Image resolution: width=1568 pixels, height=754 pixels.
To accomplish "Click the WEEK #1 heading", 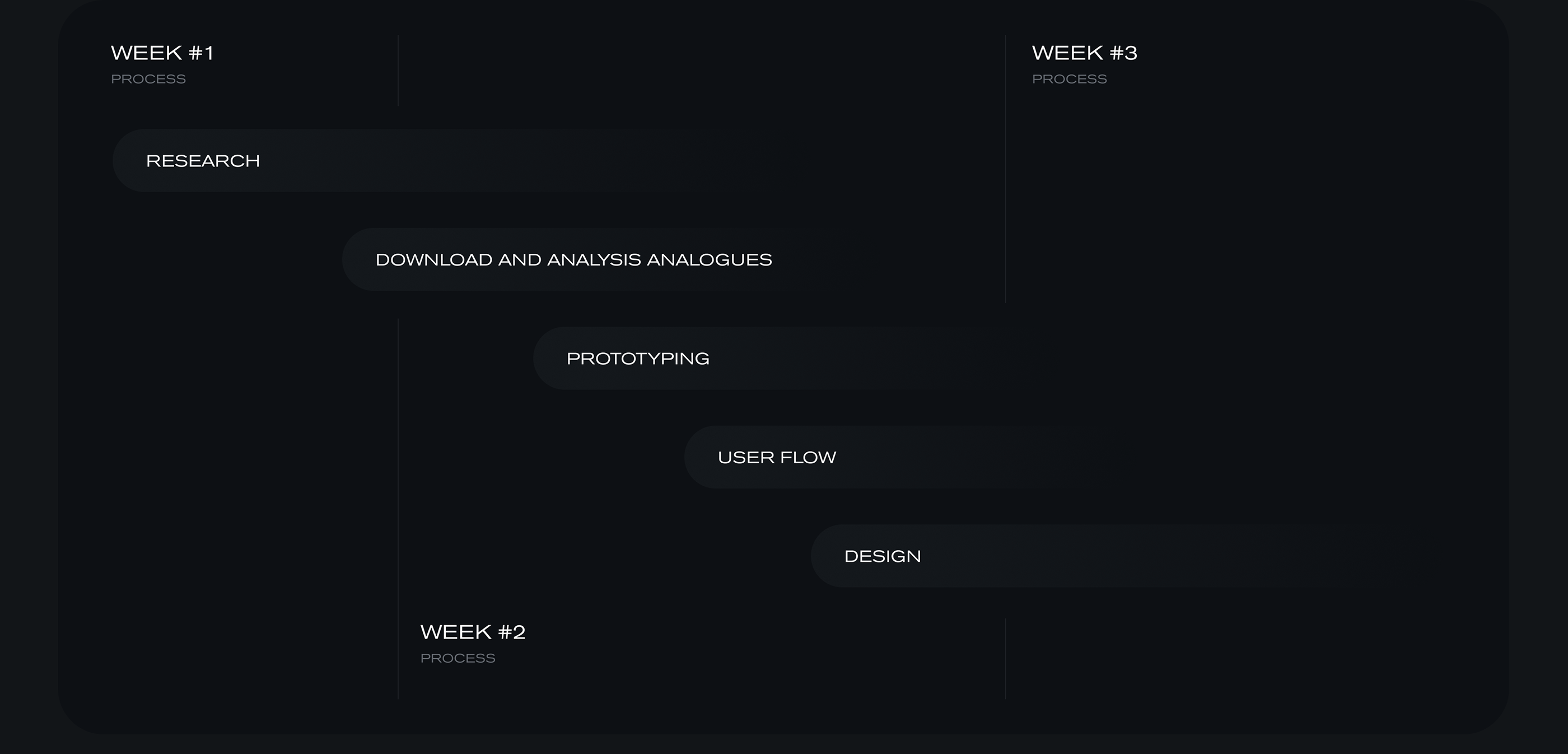I will tap(162, 53).
